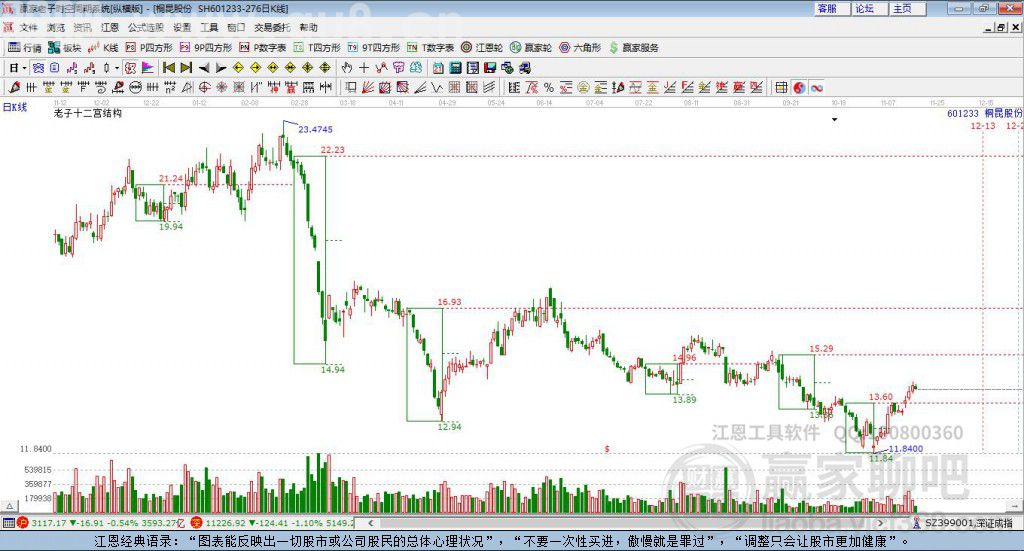The width and height of the screenshot is (1024, 551).
Task: Open the 设置 menu
Action: pyautogui.click(x=182, y=27)
